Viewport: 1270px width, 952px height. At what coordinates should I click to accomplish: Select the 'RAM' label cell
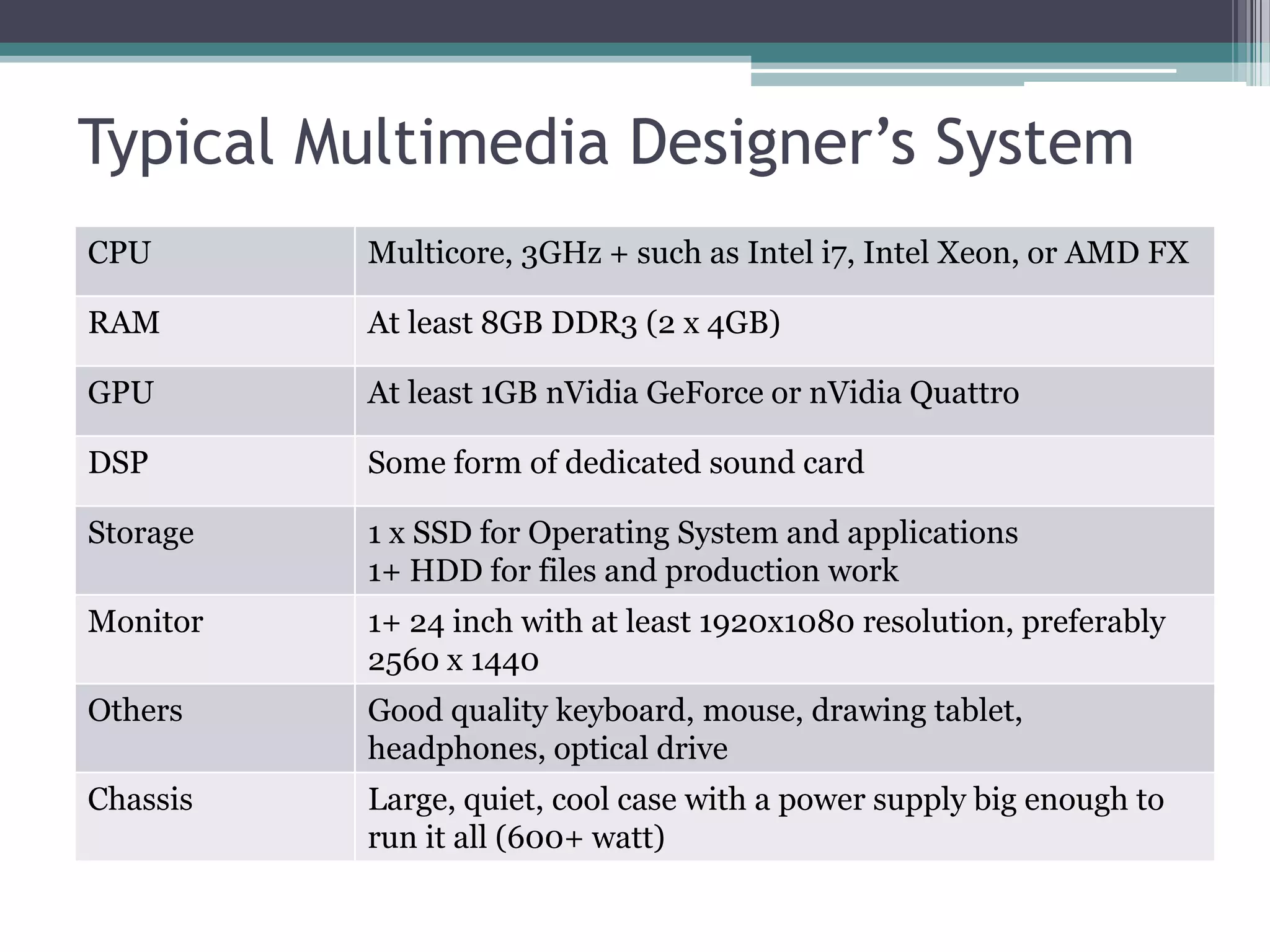(215, 331)
